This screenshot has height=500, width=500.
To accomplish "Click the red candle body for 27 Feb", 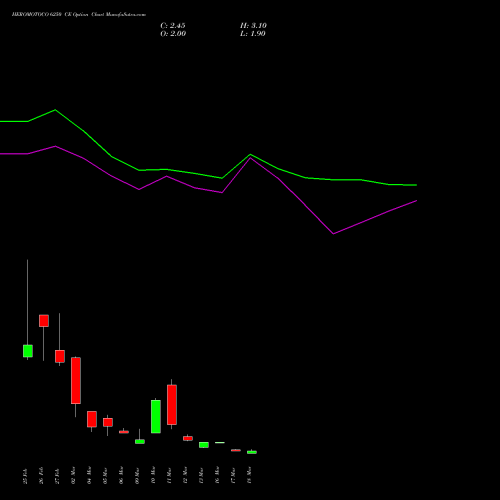I will coord(60,356).
